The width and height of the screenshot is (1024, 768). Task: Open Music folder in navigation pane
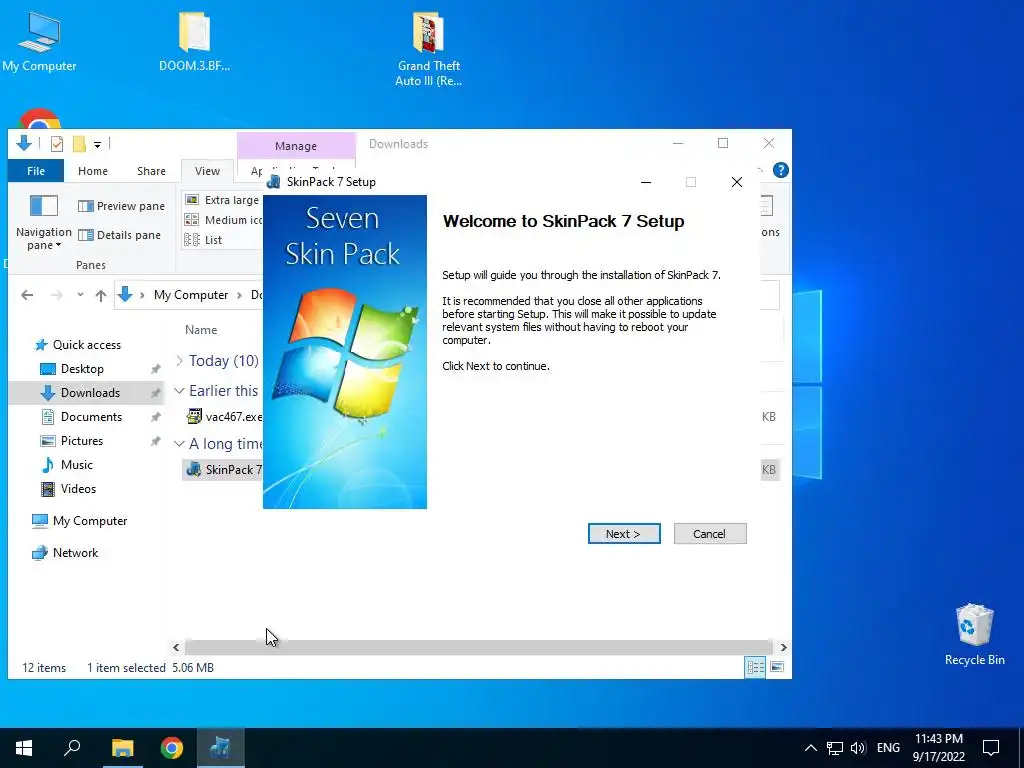pyautogui.click(x=76, y=465)
